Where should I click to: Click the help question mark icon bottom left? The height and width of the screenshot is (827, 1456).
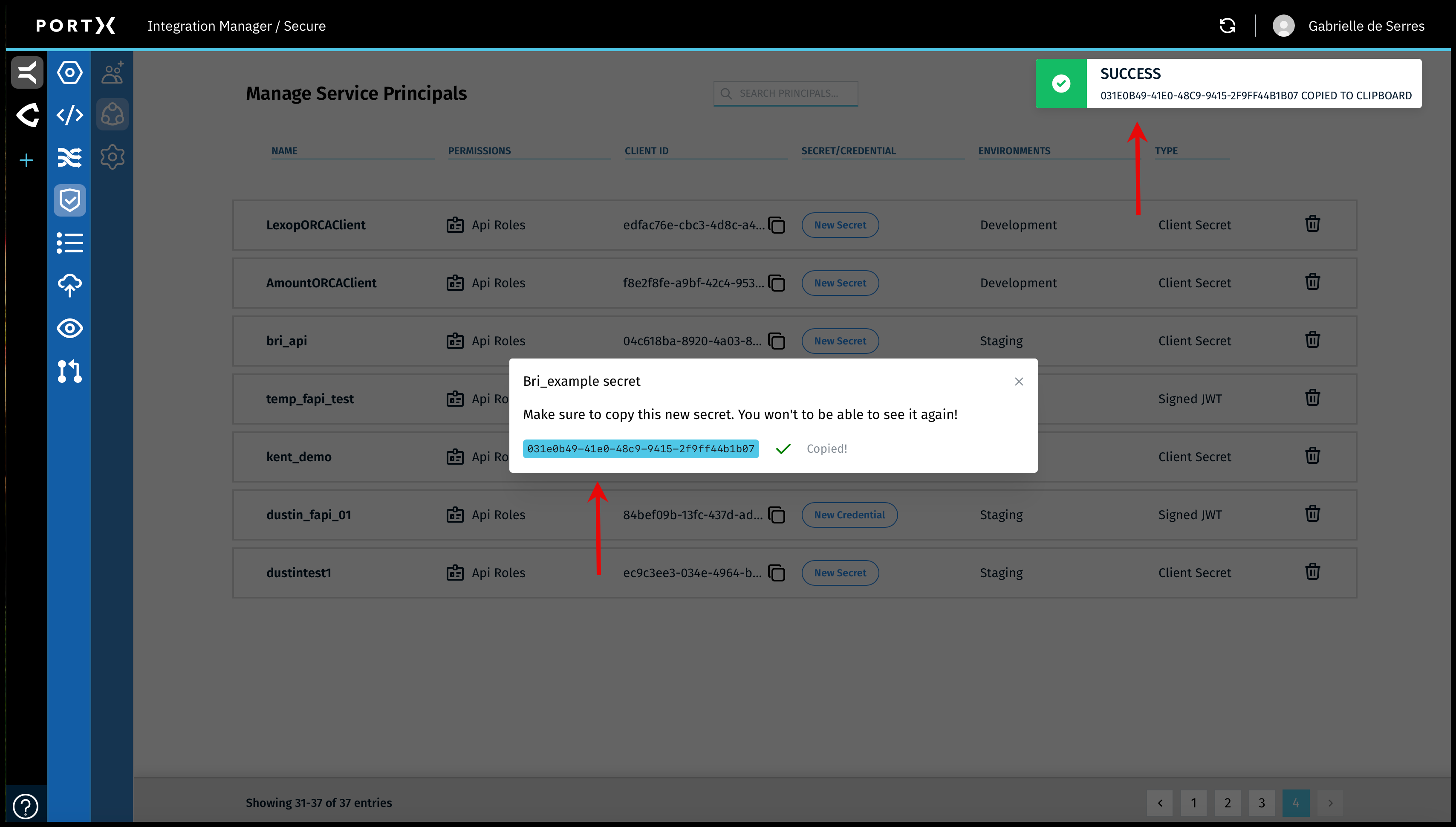(x=25, y=806)
